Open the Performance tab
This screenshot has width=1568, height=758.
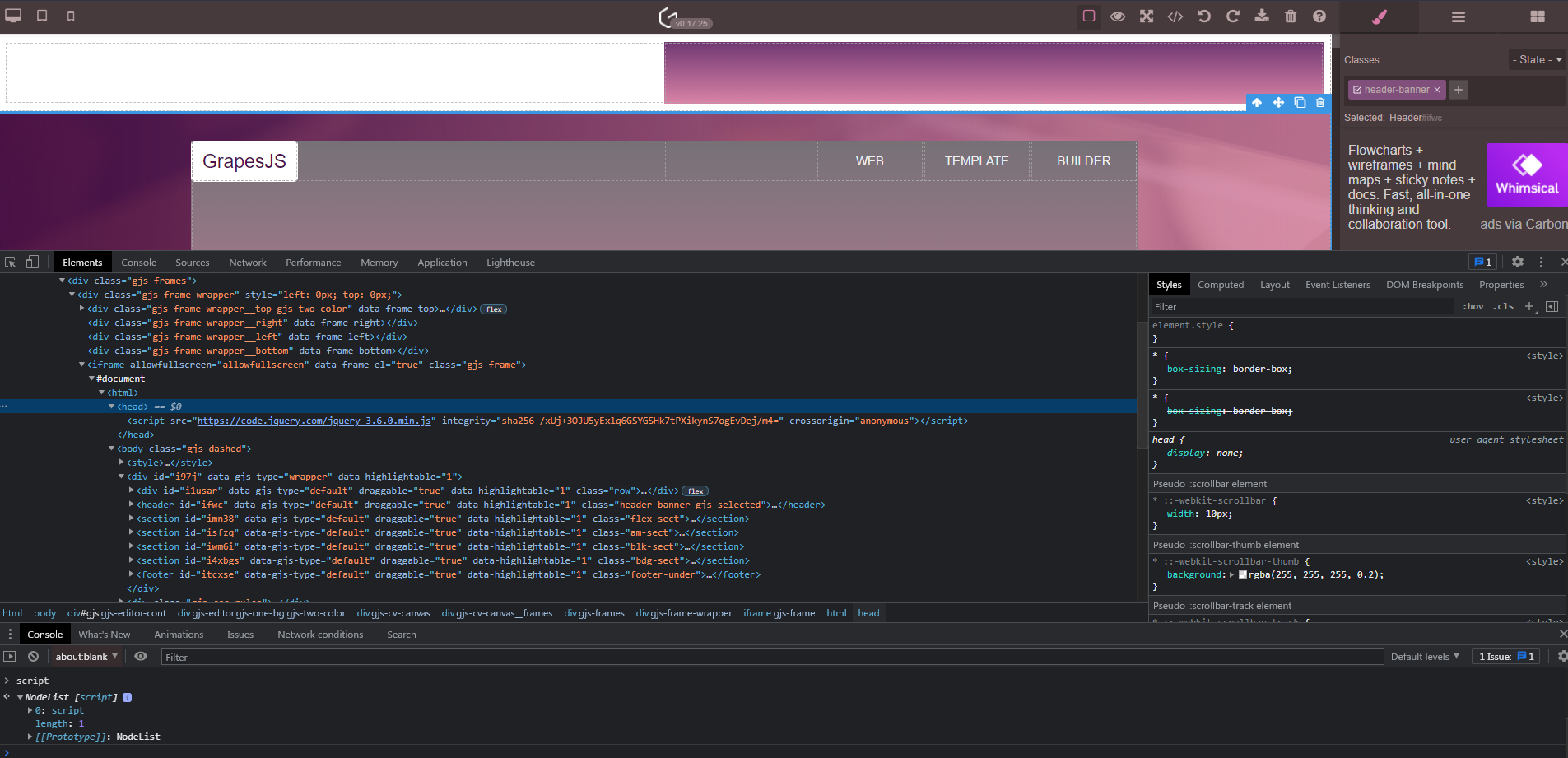[313, 263]
